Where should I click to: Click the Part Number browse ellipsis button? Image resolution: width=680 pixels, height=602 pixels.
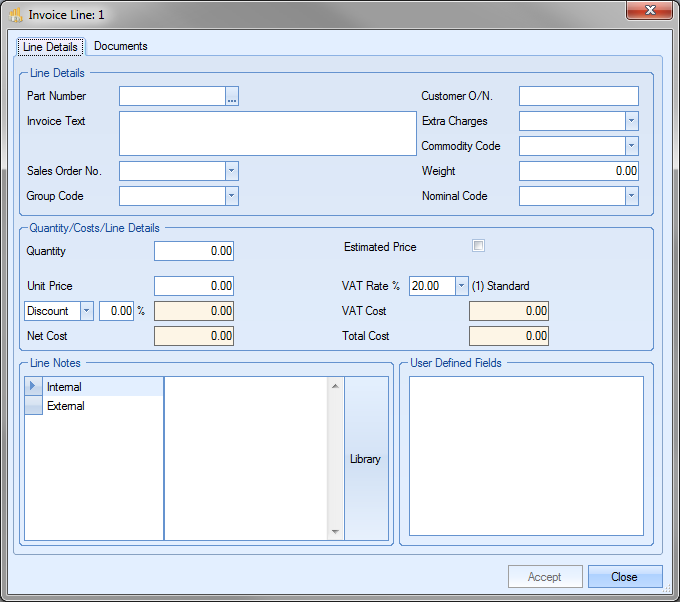tap(232, 97)
